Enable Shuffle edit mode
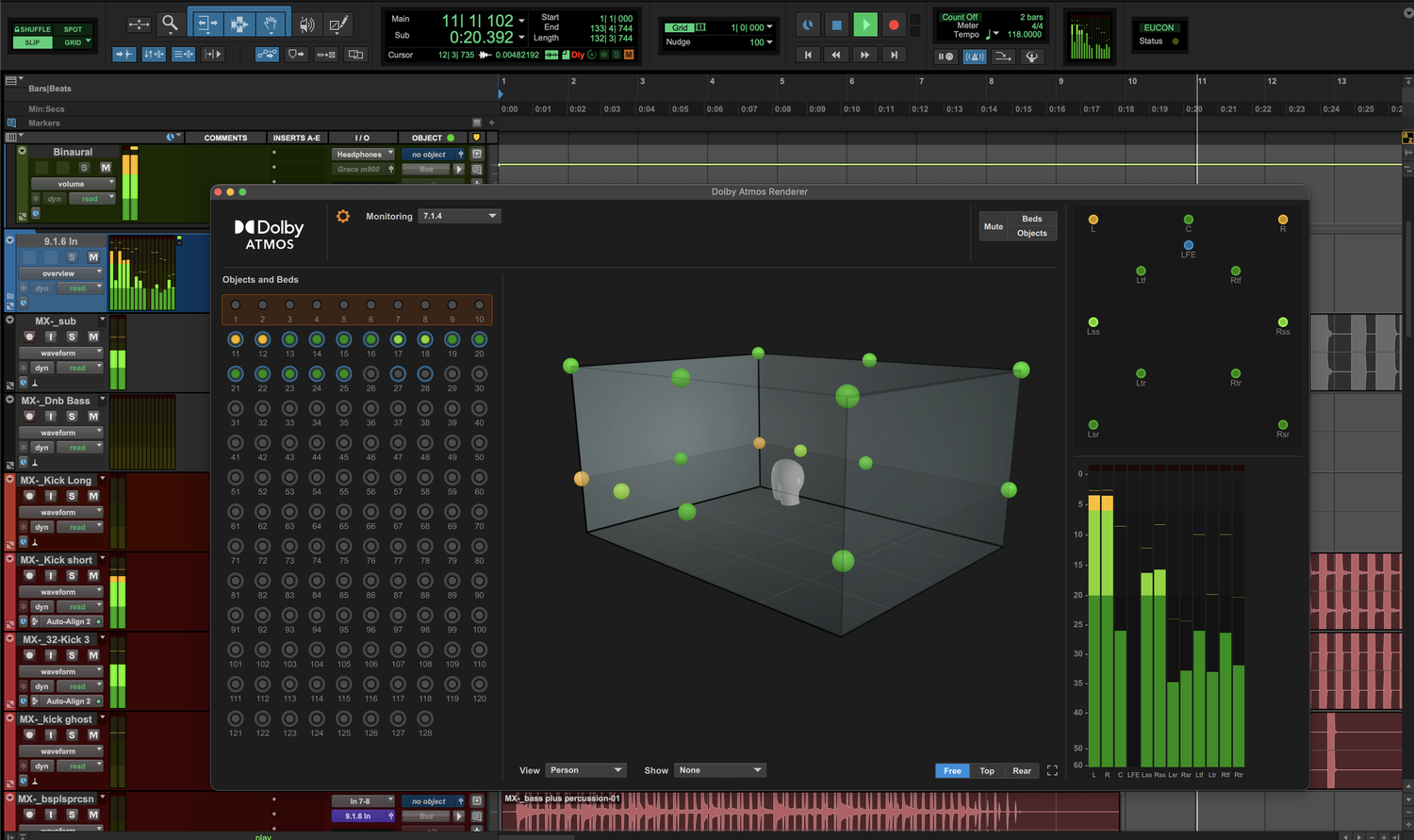1414x840 pixels. click(x=33, y=29)
